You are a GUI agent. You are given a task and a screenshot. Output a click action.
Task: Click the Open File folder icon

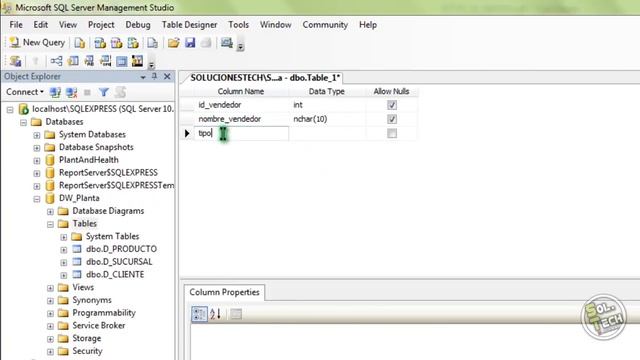pos(173,43)
